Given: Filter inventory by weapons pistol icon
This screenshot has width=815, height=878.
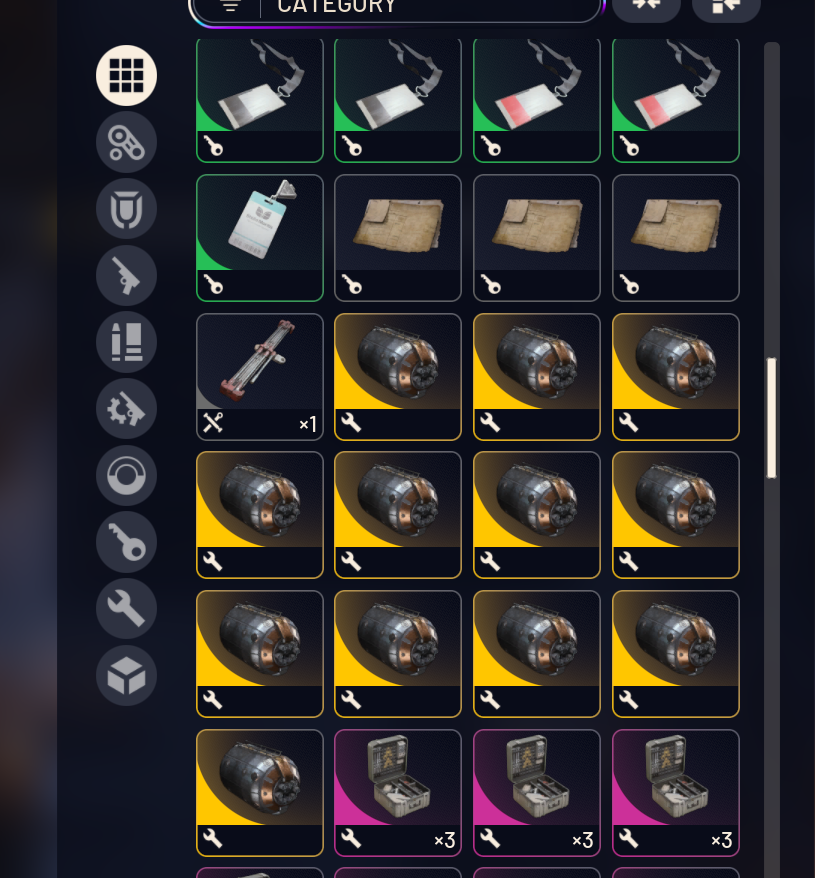Looking at the screenshot, I should click(x=126, y=275).
